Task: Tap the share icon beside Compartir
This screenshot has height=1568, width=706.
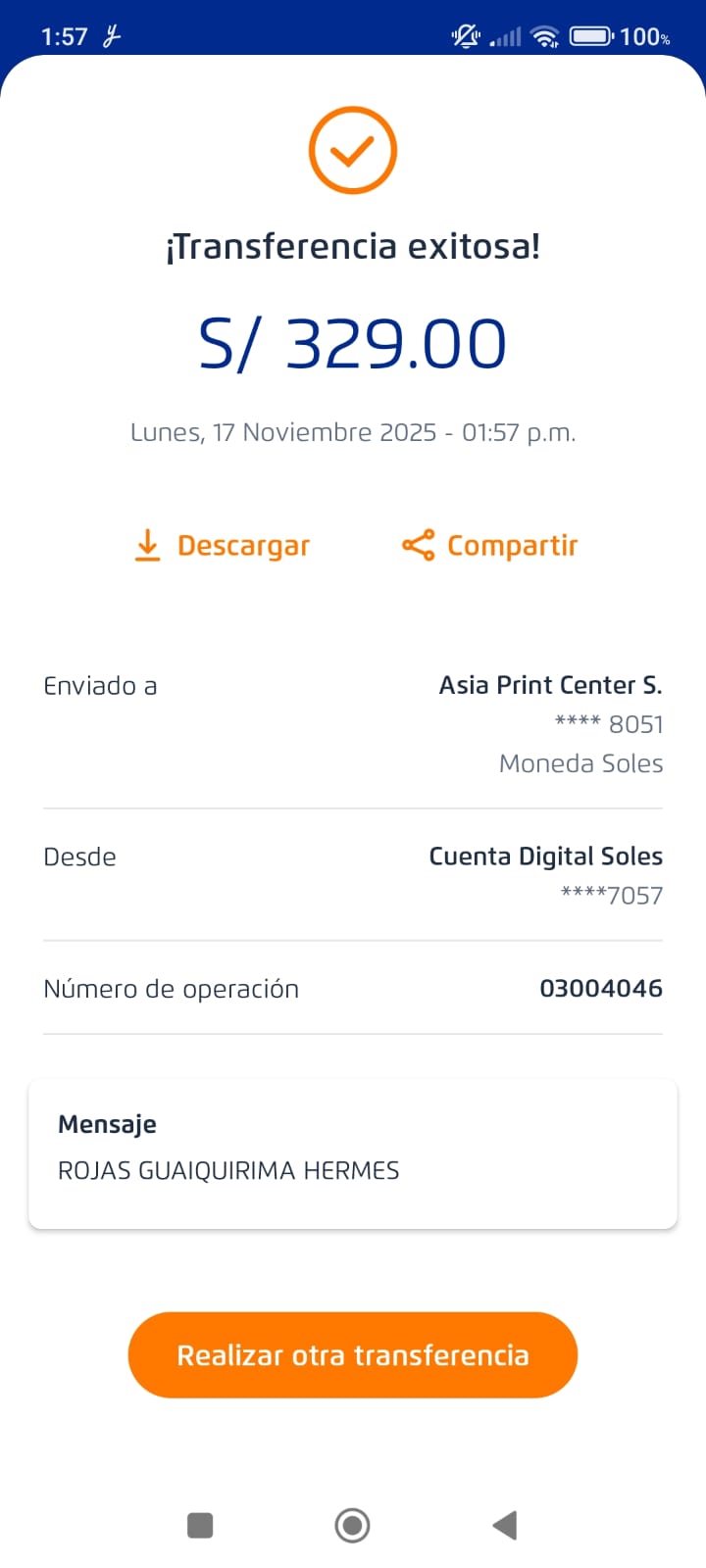Action: click(x=418, y=545)
